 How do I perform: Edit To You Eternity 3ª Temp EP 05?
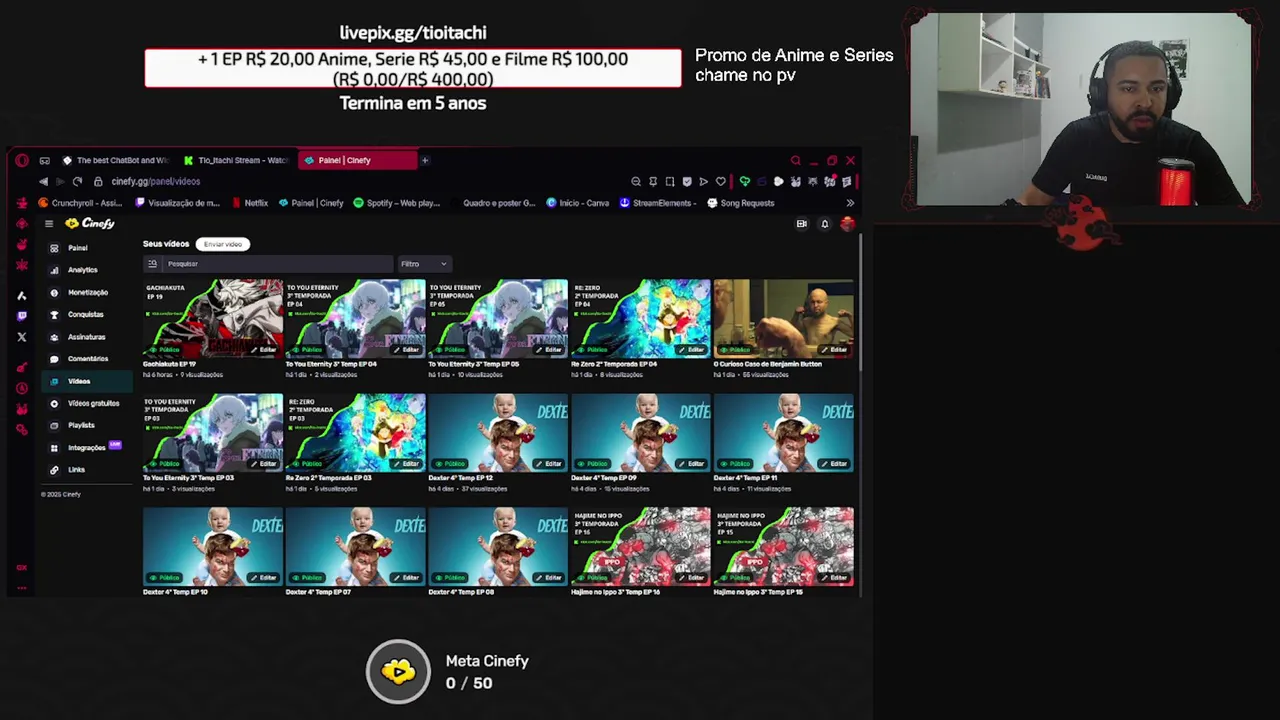[x=549, y=350]
